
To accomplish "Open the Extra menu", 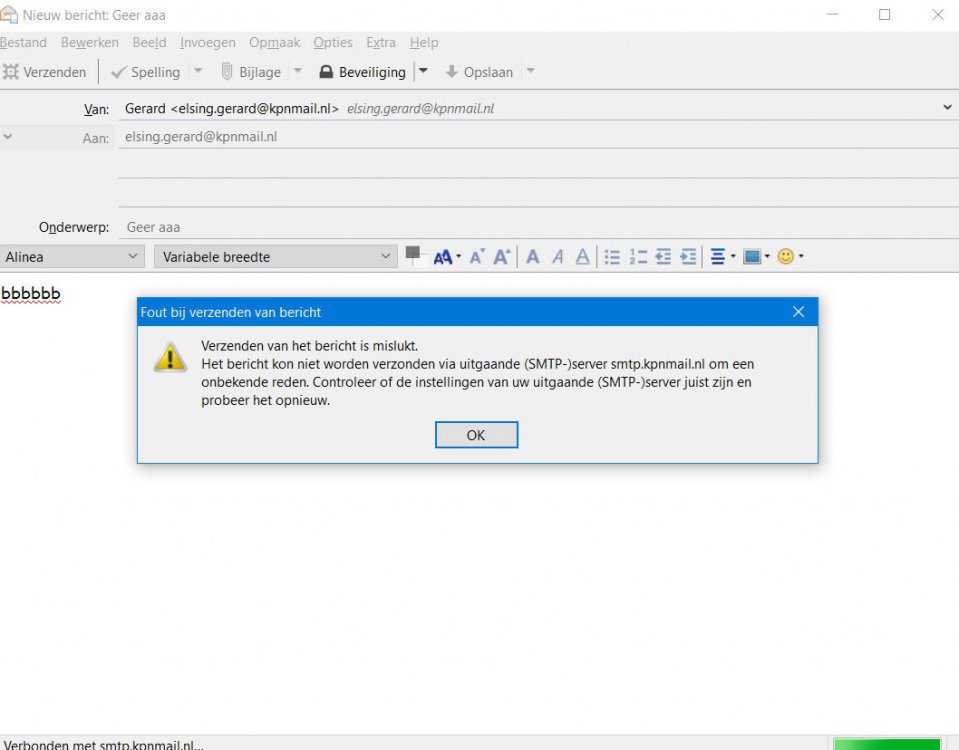I will click(x=381, y=43).
